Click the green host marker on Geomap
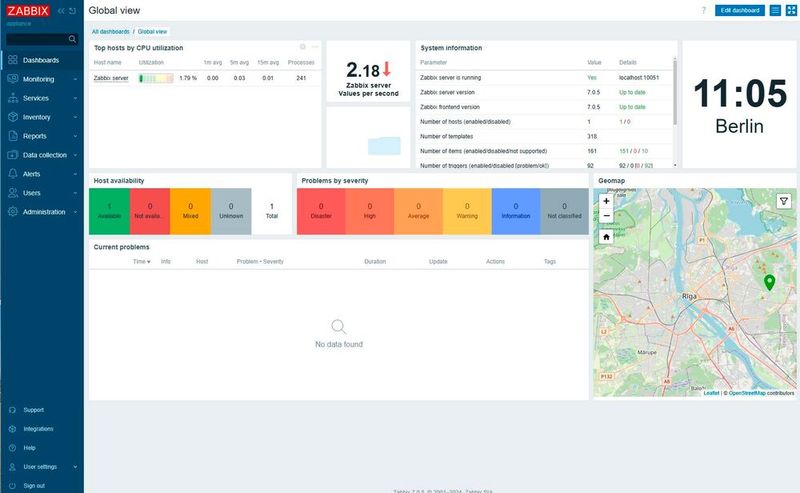 pyautogui.click(x=769, y=282)
